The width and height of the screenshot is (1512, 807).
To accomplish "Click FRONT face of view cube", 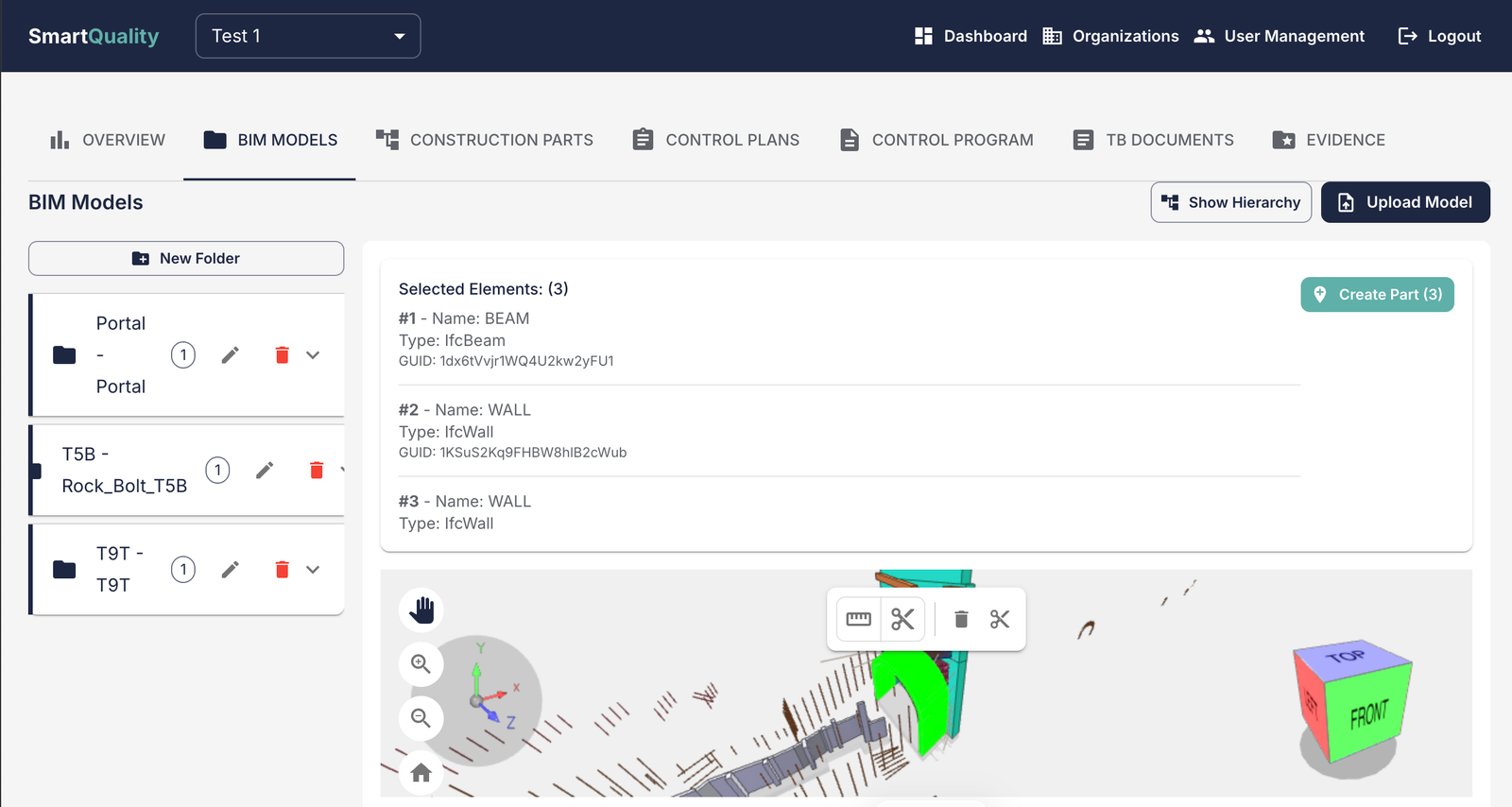I will (1368, 713).
